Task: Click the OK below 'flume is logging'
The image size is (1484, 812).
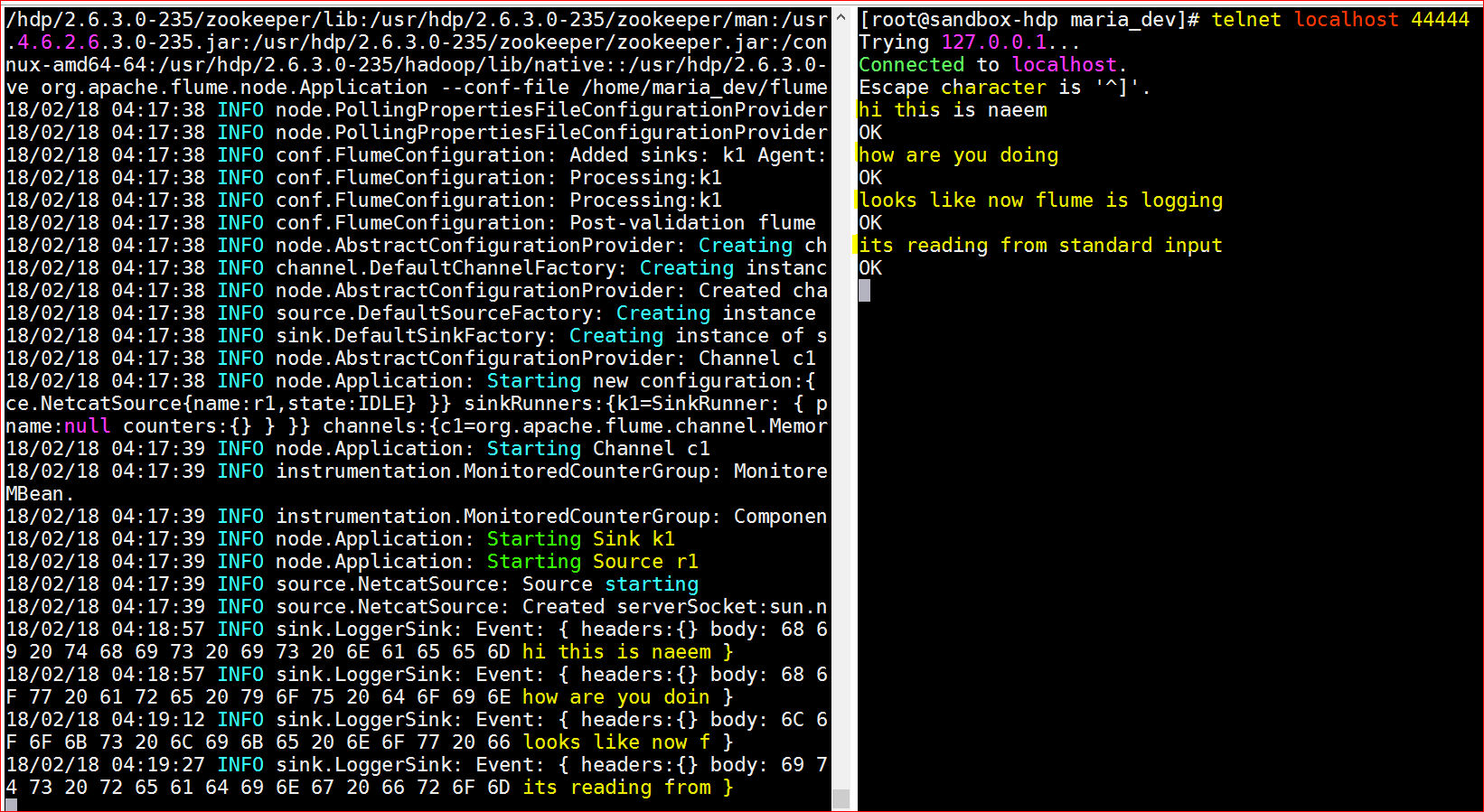Action: pyautogui.click(x=870, y=222)
